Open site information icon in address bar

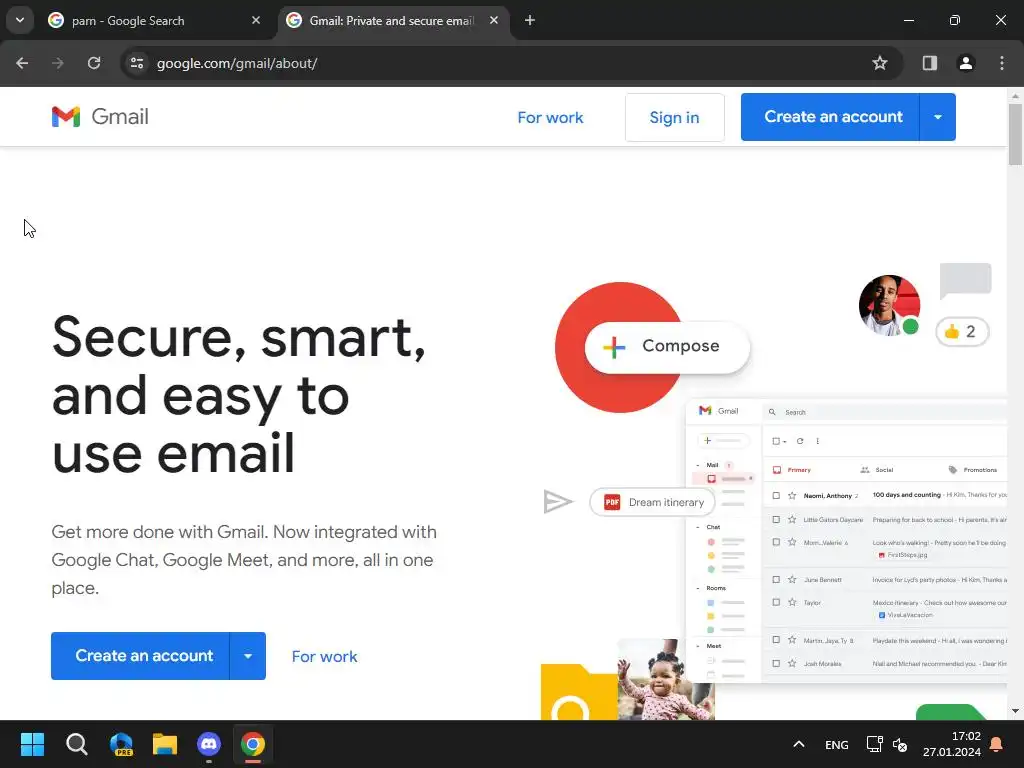[137, 63]
